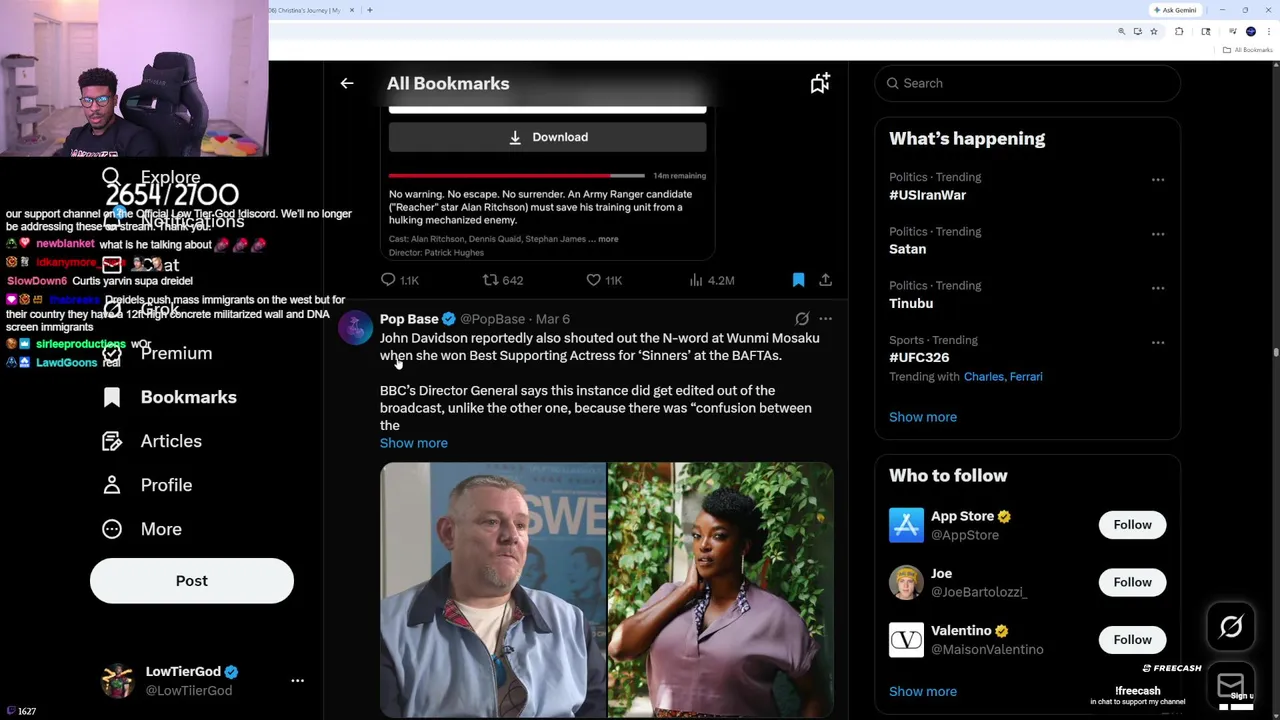The image size is (1280, 720).
Task: Open a new browser tab
Action: [370, 10]
